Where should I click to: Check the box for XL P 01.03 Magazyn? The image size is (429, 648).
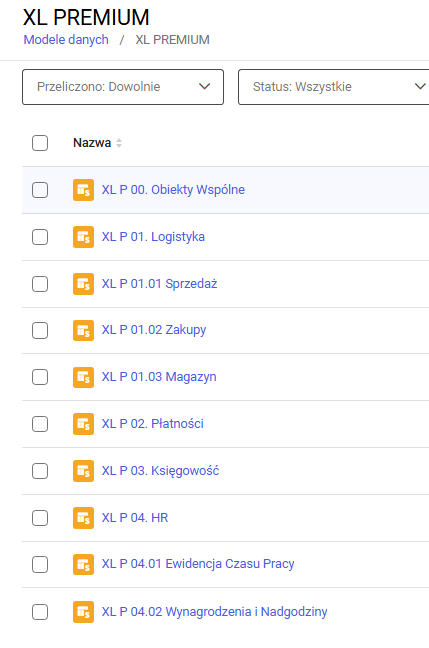click(40, 377)
